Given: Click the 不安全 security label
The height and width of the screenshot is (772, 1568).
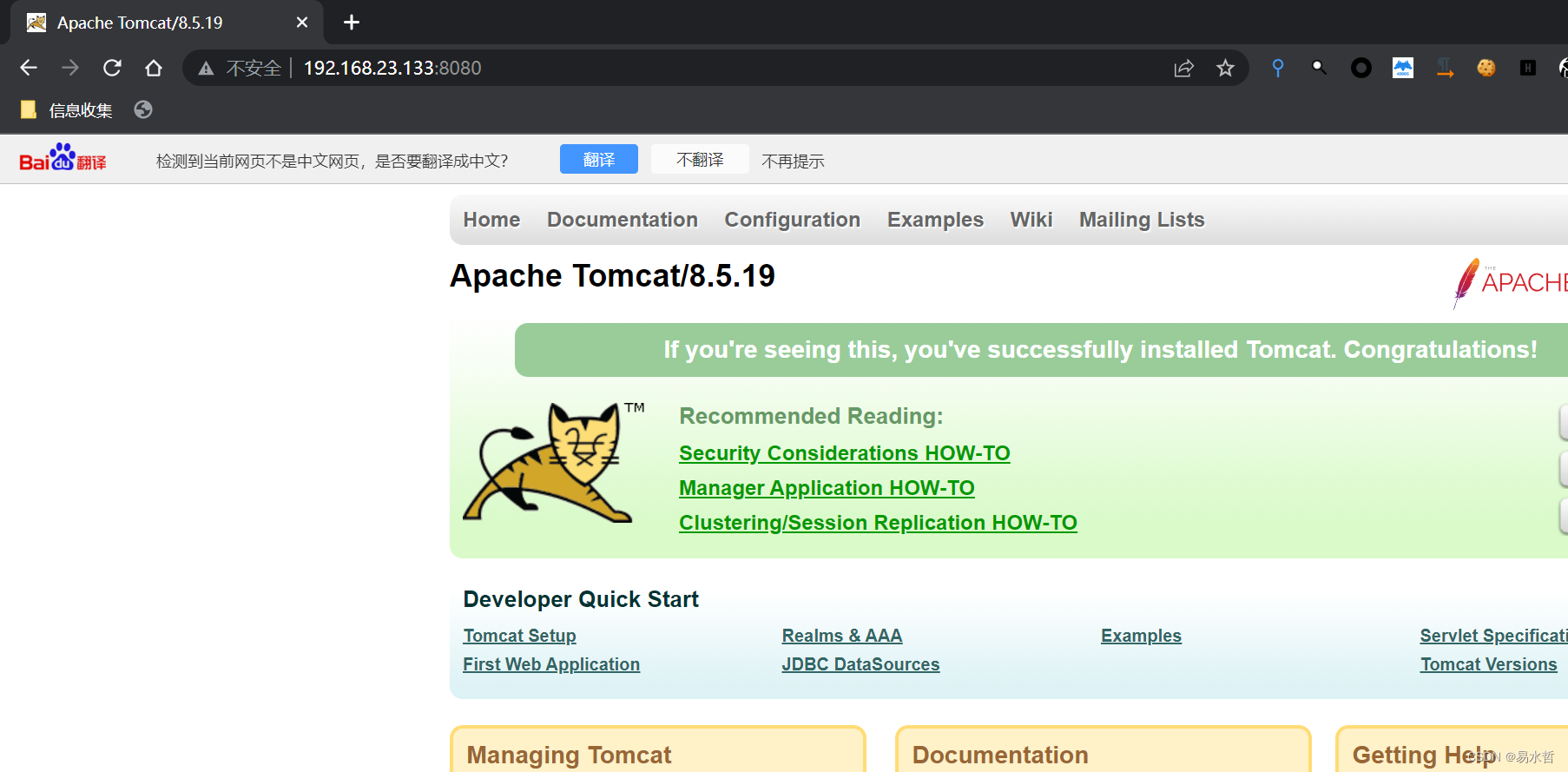Looking at the screenshot, I should (x=254, y=69).
